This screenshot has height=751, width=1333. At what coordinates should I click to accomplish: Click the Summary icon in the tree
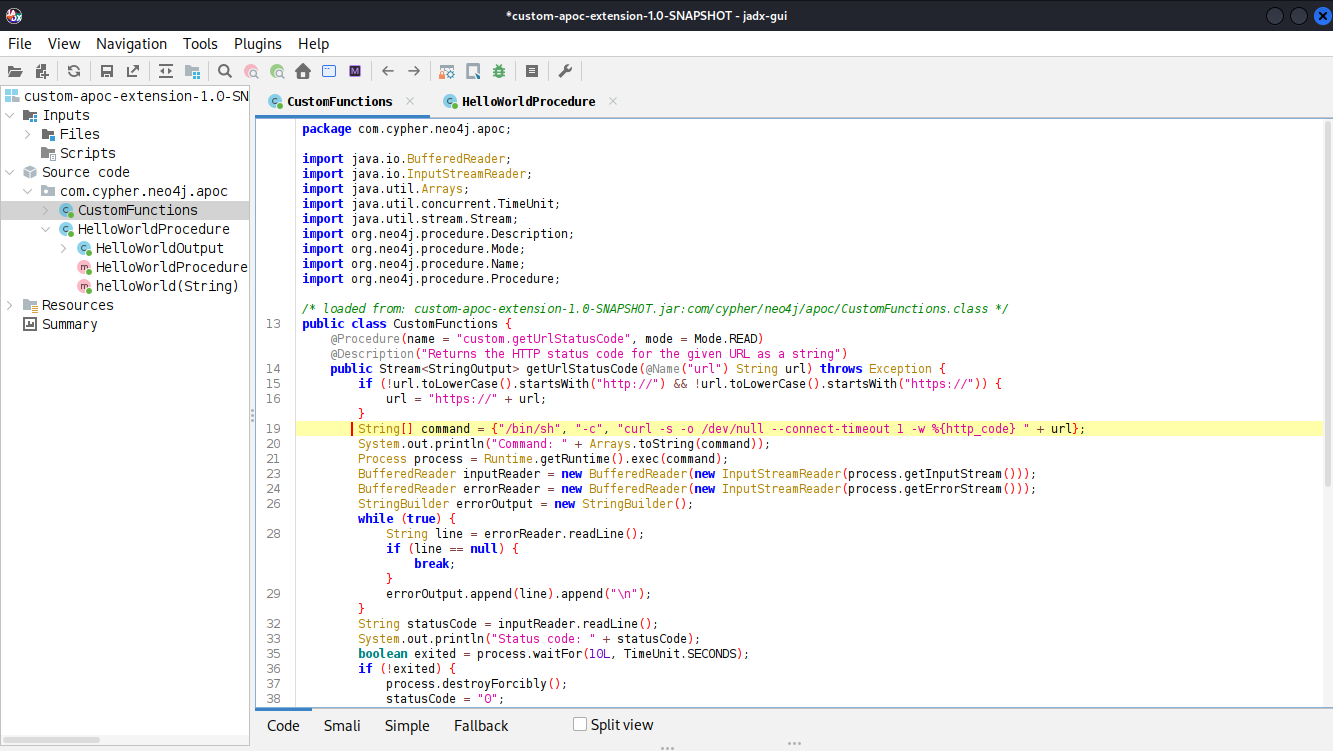pyautogui.click(x=30, y=324)
